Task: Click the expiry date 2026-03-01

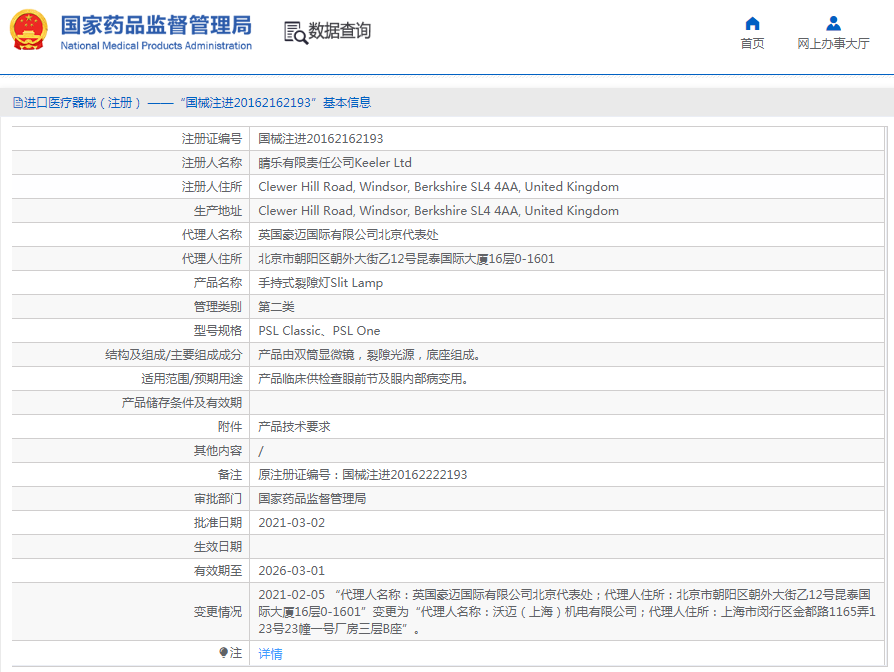Action: pos(291,571)
